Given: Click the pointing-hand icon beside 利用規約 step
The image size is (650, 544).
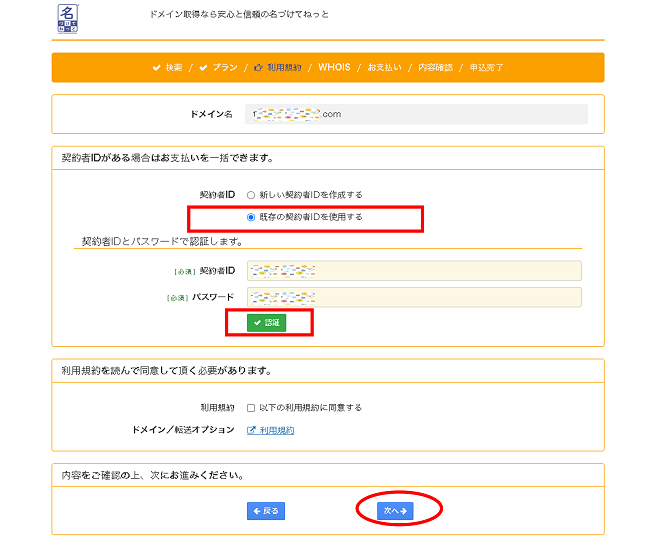Looking at the screenshot, I should [259, 68].
